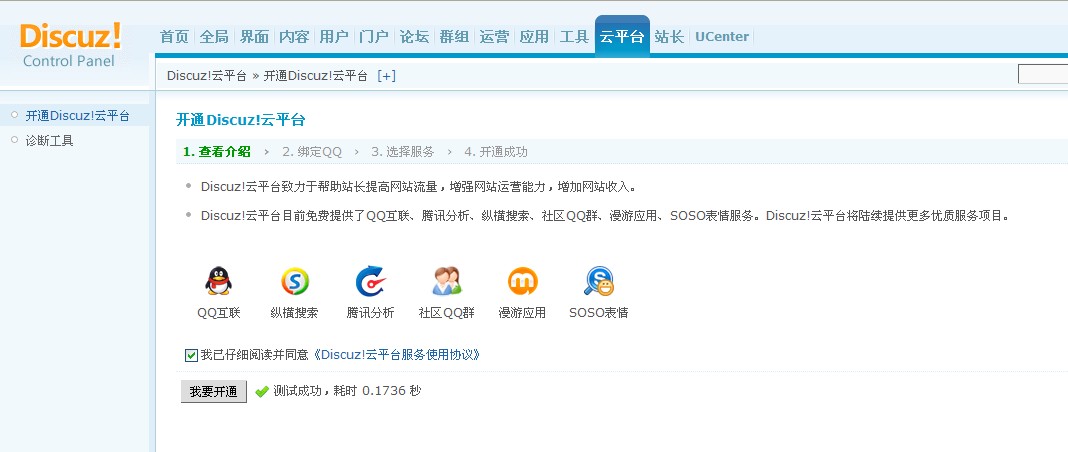Click the 社区QQ群 label text
1068x452 pixels.
[447, 313]
